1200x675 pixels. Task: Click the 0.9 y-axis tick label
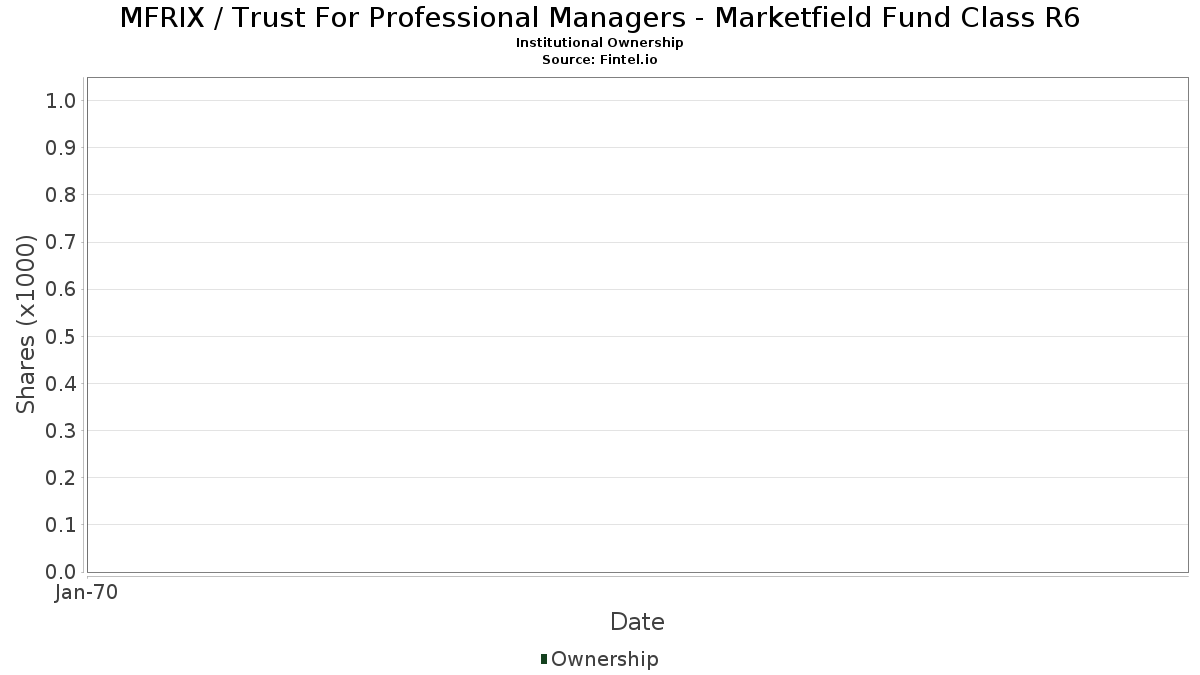tap(61, 148)
